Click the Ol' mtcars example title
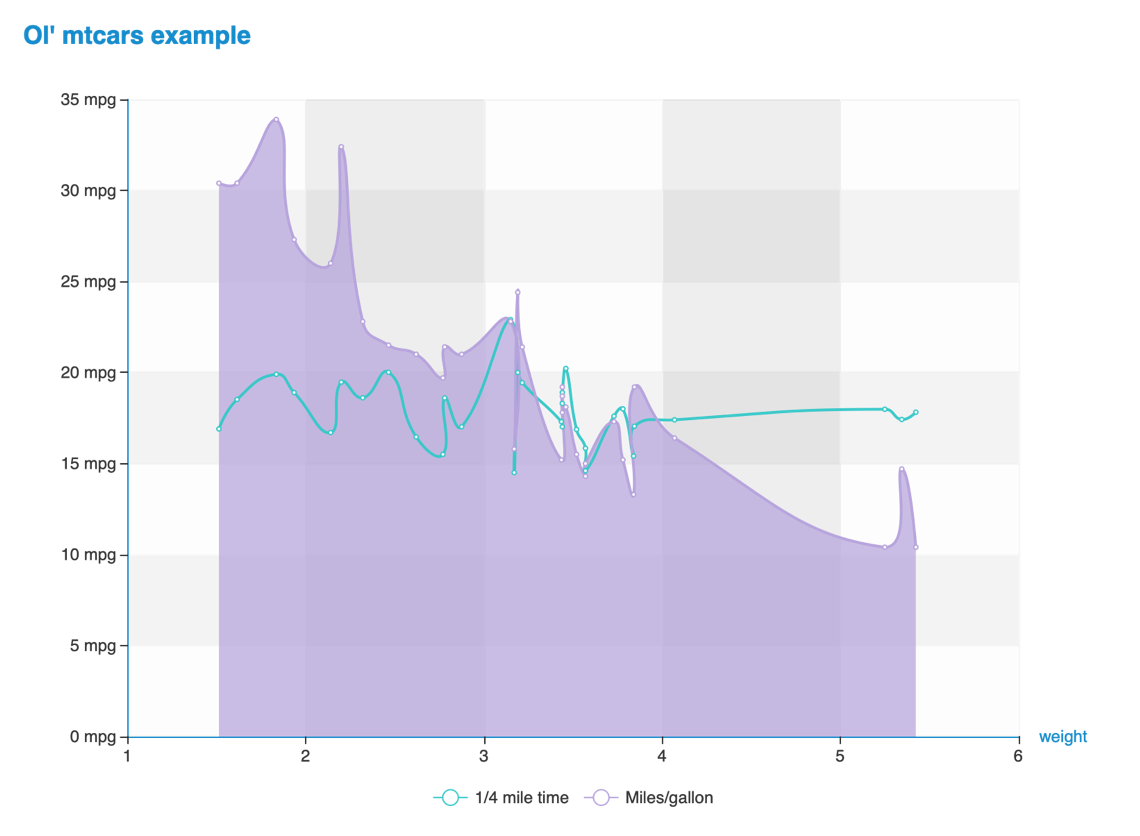This screenshot has height=836, width=1140. click(137, 35)
